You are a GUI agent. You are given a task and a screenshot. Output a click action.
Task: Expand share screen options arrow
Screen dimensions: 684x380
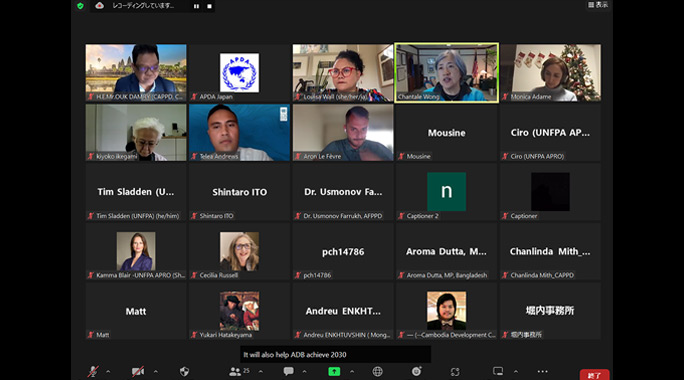click(352, 372)
